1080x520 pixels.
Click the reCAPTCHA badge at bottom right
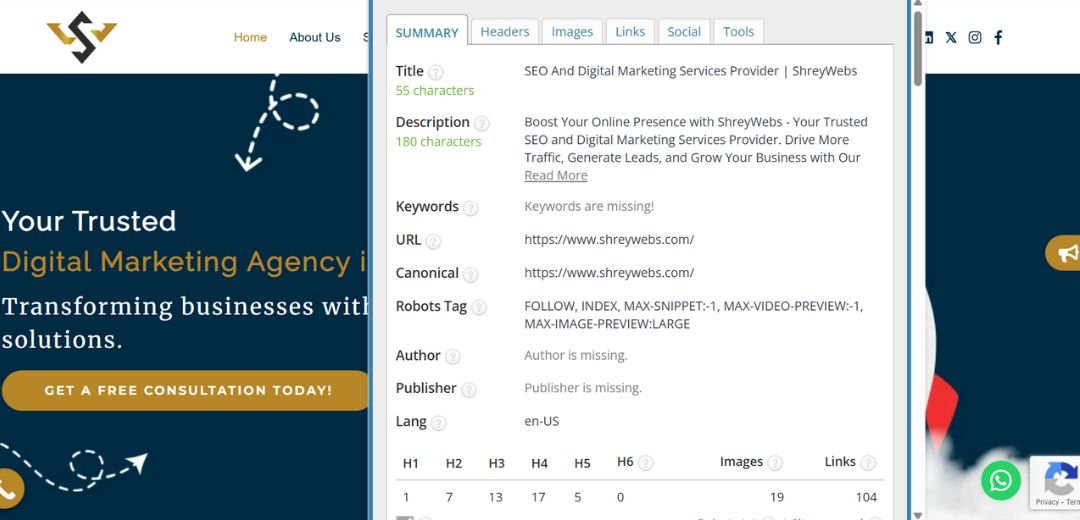pyautogui.click(x=1055, y=483)
